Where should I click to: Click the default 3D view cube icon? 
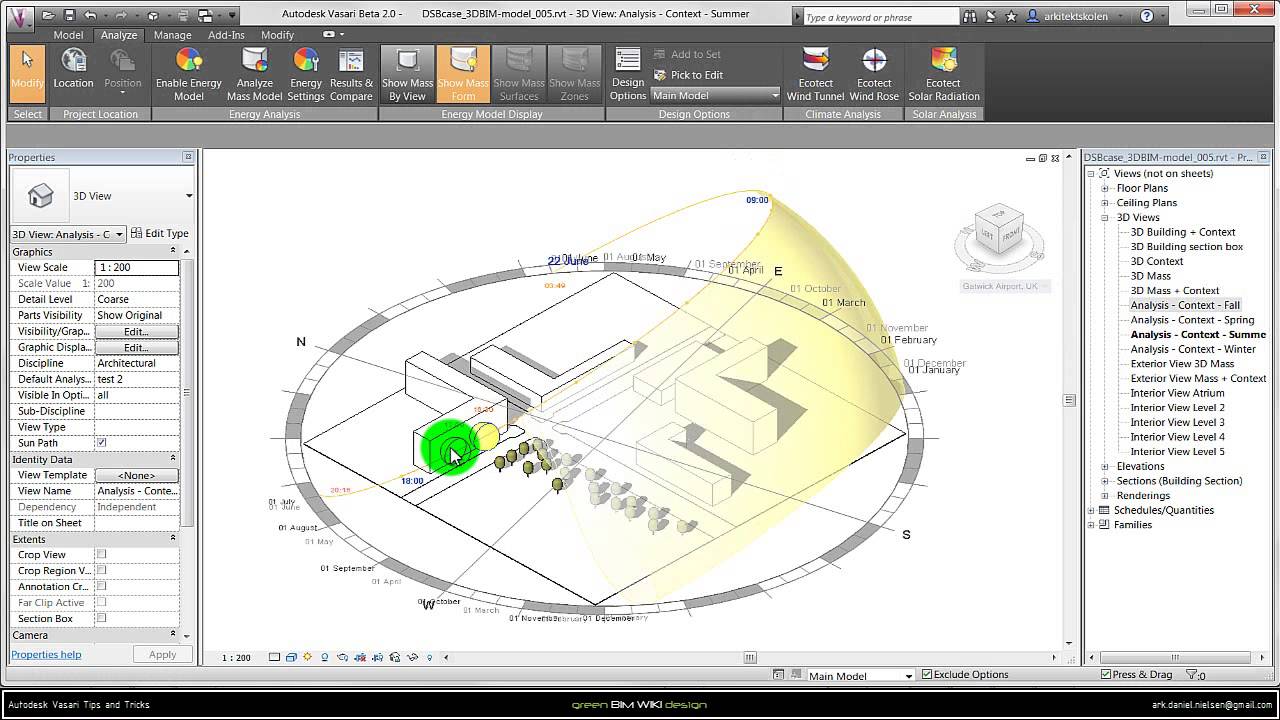point(153,16)
